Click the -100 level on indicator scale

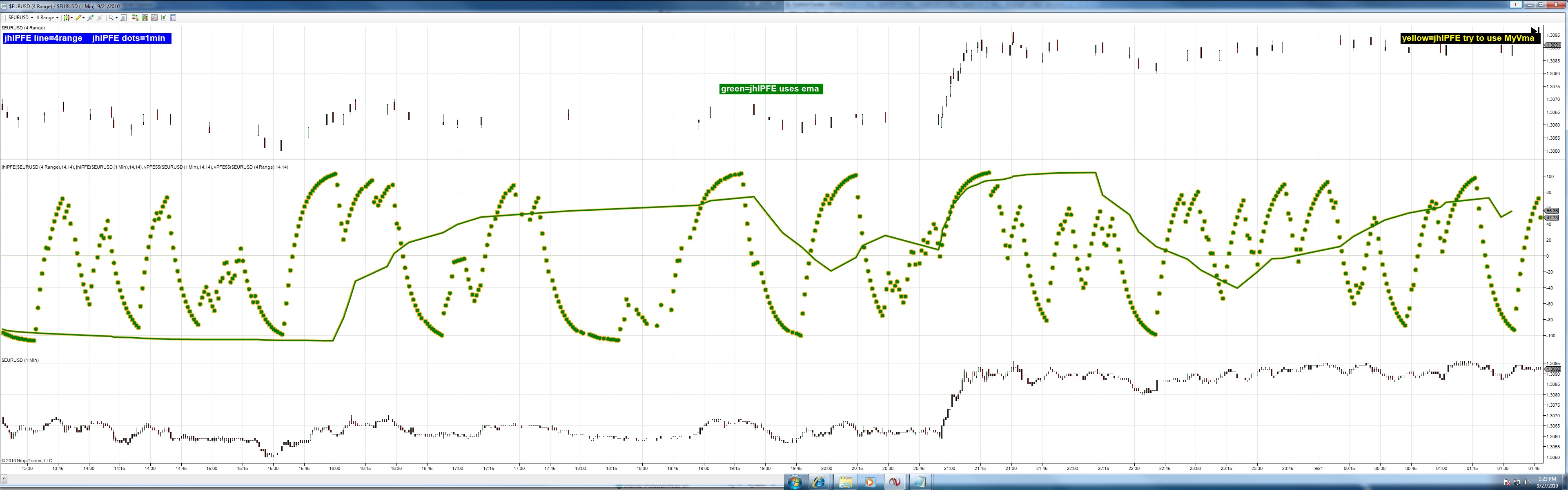(1551, 336)
